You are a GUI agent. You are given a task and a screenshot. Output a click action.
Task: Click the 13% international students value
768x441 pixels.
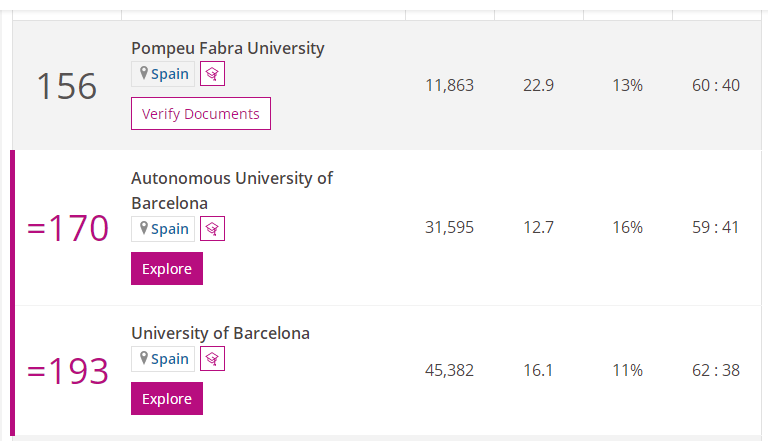[x=627, y=85]
